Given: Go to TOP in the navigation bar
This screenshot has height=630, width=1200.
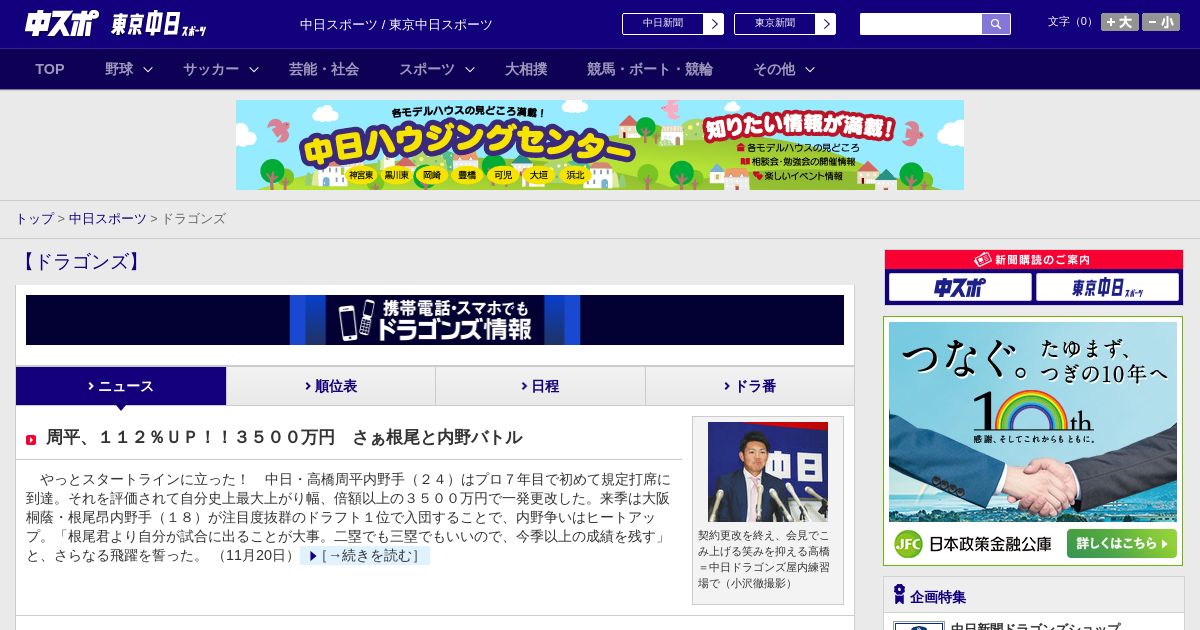Looking at the screenshot, I should pos(50,69).
